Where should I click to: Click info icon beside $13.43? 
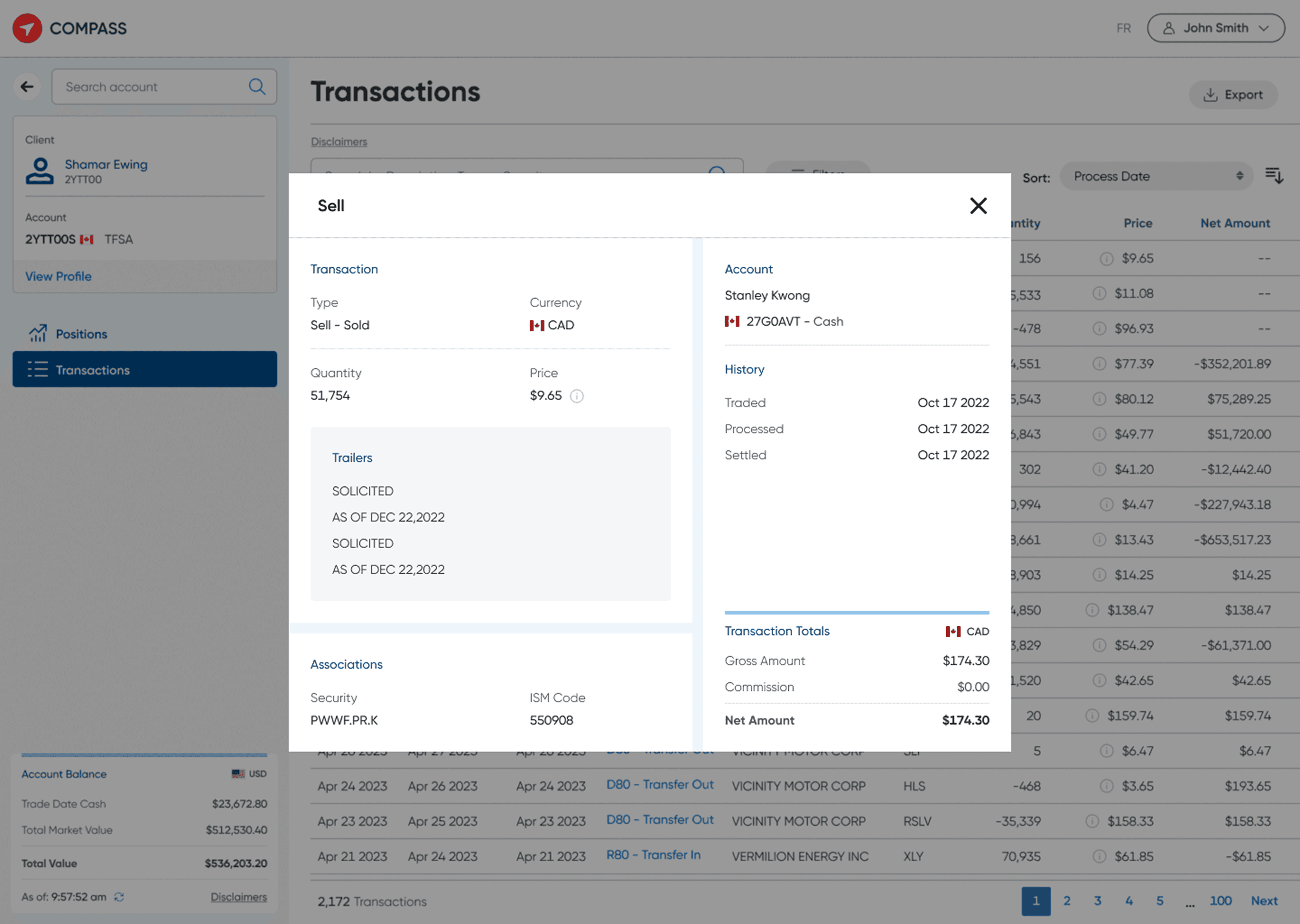tap(1099, 540)
